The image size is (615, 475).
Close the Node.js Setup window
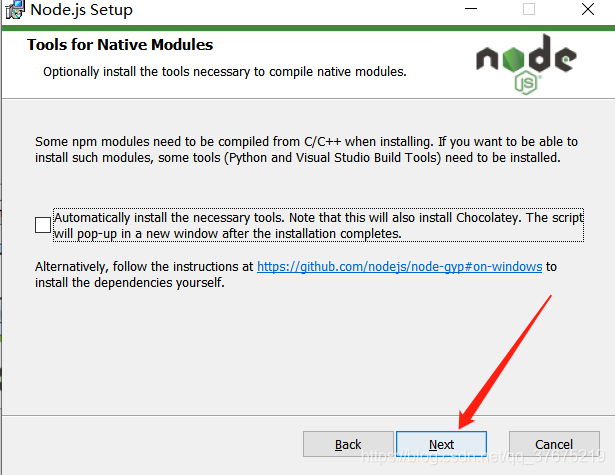[588, 9]
